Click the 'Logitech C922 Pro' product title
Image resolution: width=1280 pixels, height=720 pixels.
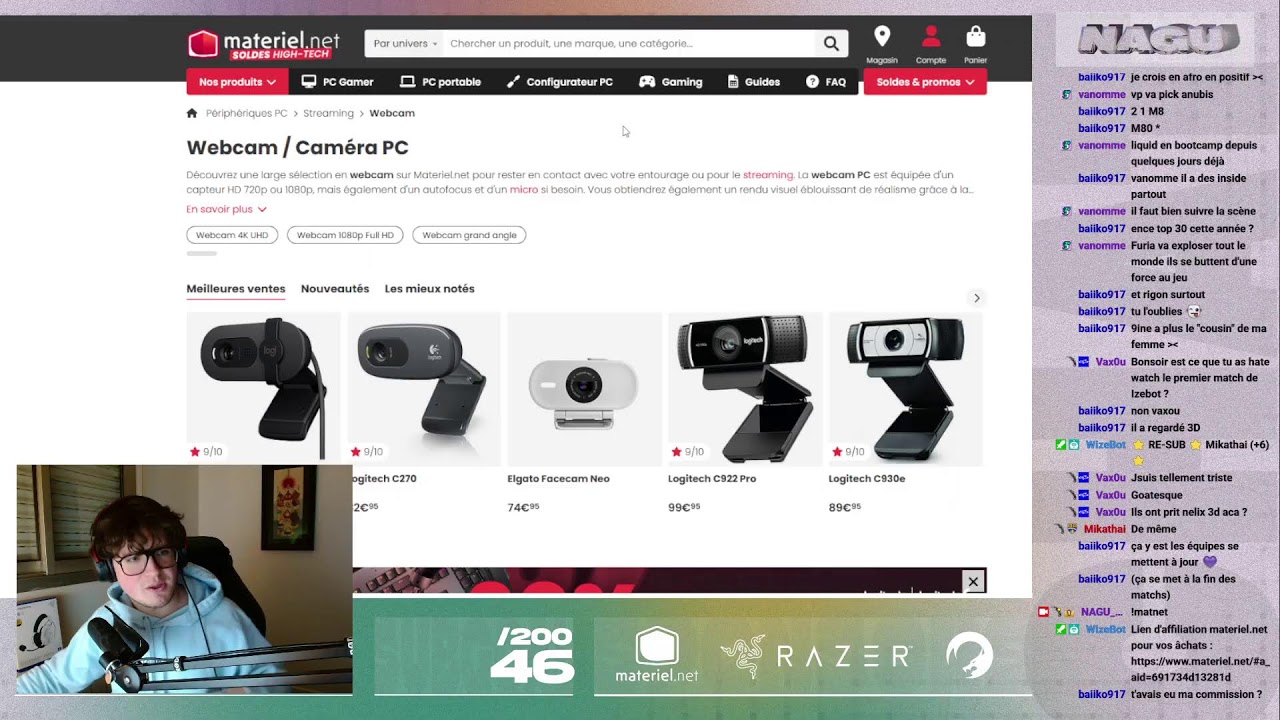tap(712, 479)
